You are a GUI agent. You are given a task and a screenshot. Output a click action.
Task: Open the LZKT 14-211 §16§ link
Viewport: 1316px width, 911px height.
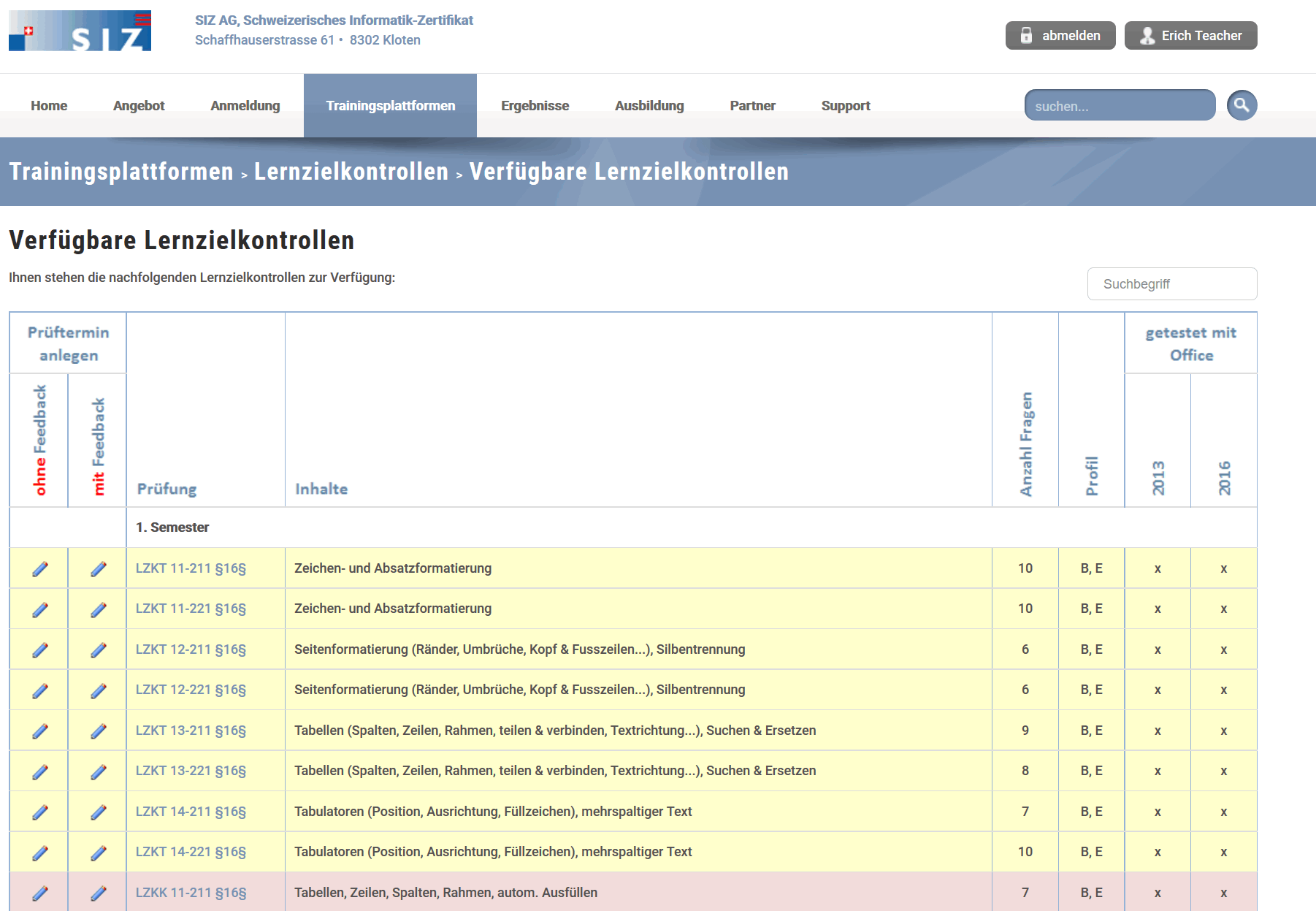(191, 812)
